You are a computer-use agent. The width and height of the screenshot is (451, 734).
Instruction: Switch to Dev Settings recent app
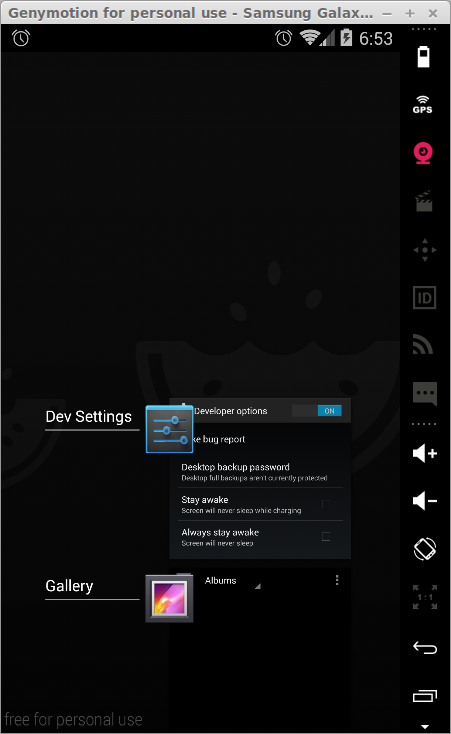(89, 416)
